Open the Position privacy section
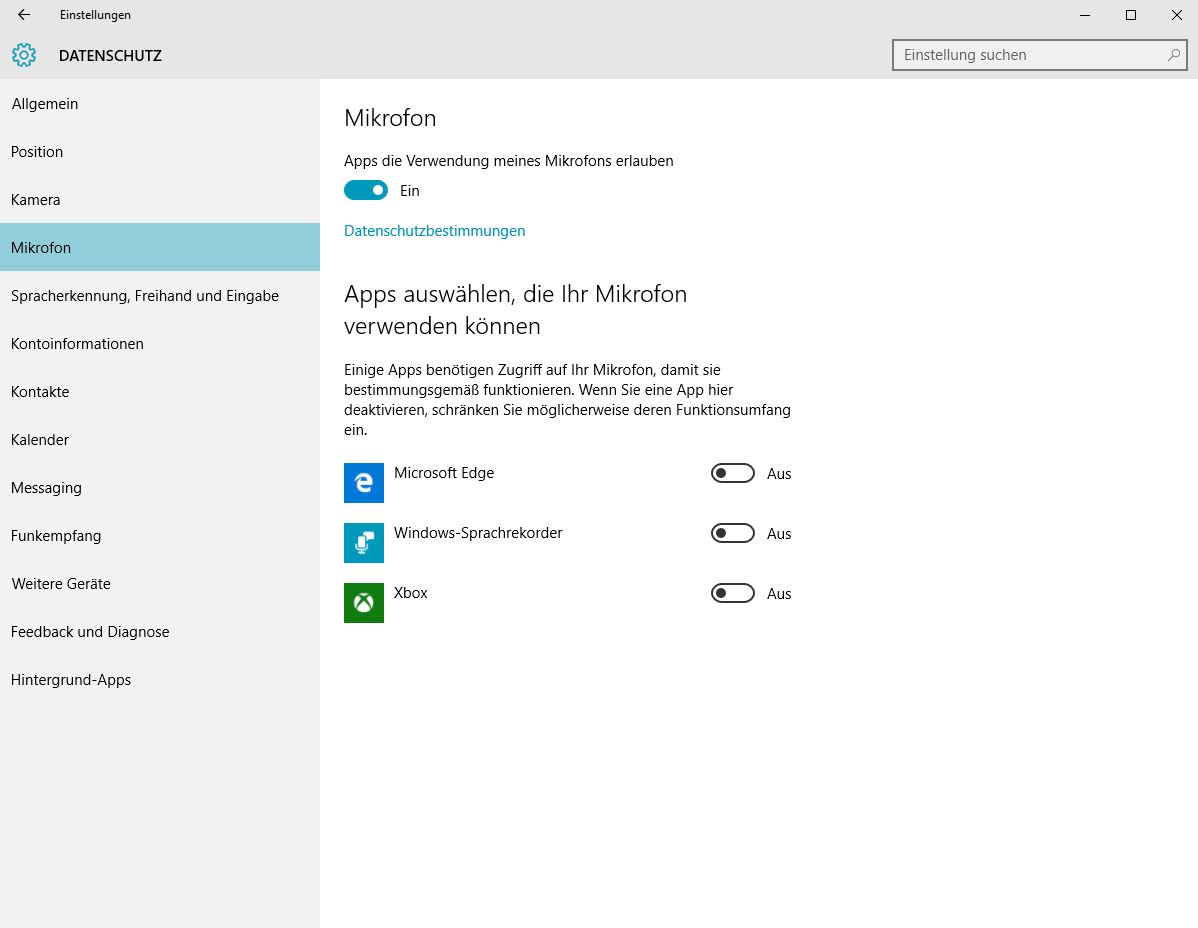Screen dimensions: 1198x928 click(160, 152)
